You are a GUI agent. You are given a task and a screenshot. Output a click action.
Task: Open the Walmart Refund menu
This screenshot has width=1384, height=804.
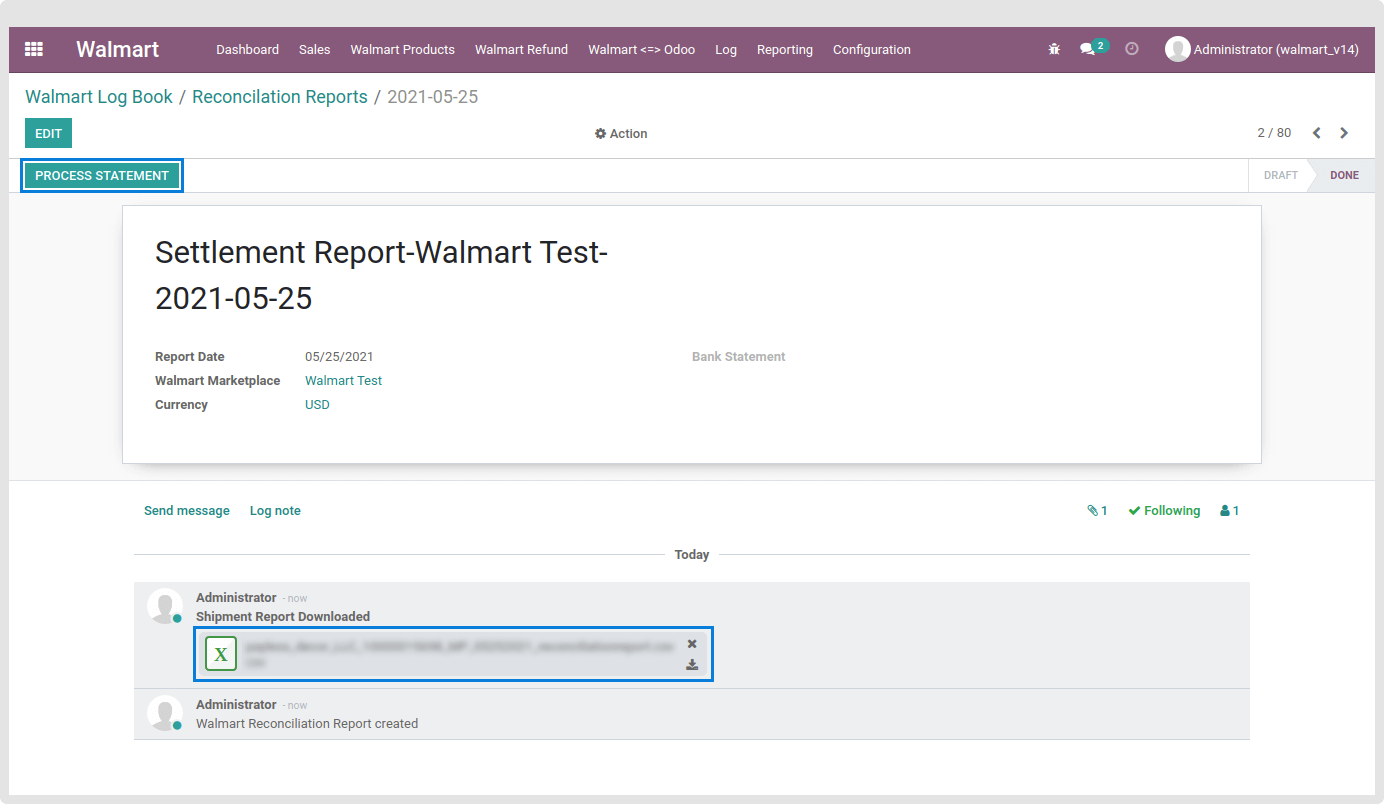[521, 49]
